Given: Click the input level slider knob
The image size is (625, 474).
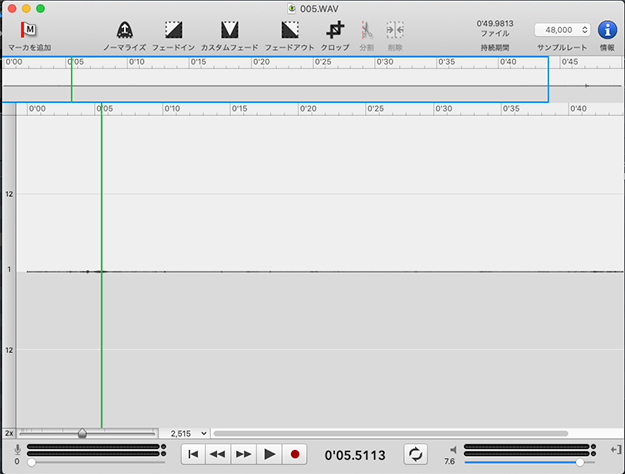Looking at the screenshot, I should (31, 462).
